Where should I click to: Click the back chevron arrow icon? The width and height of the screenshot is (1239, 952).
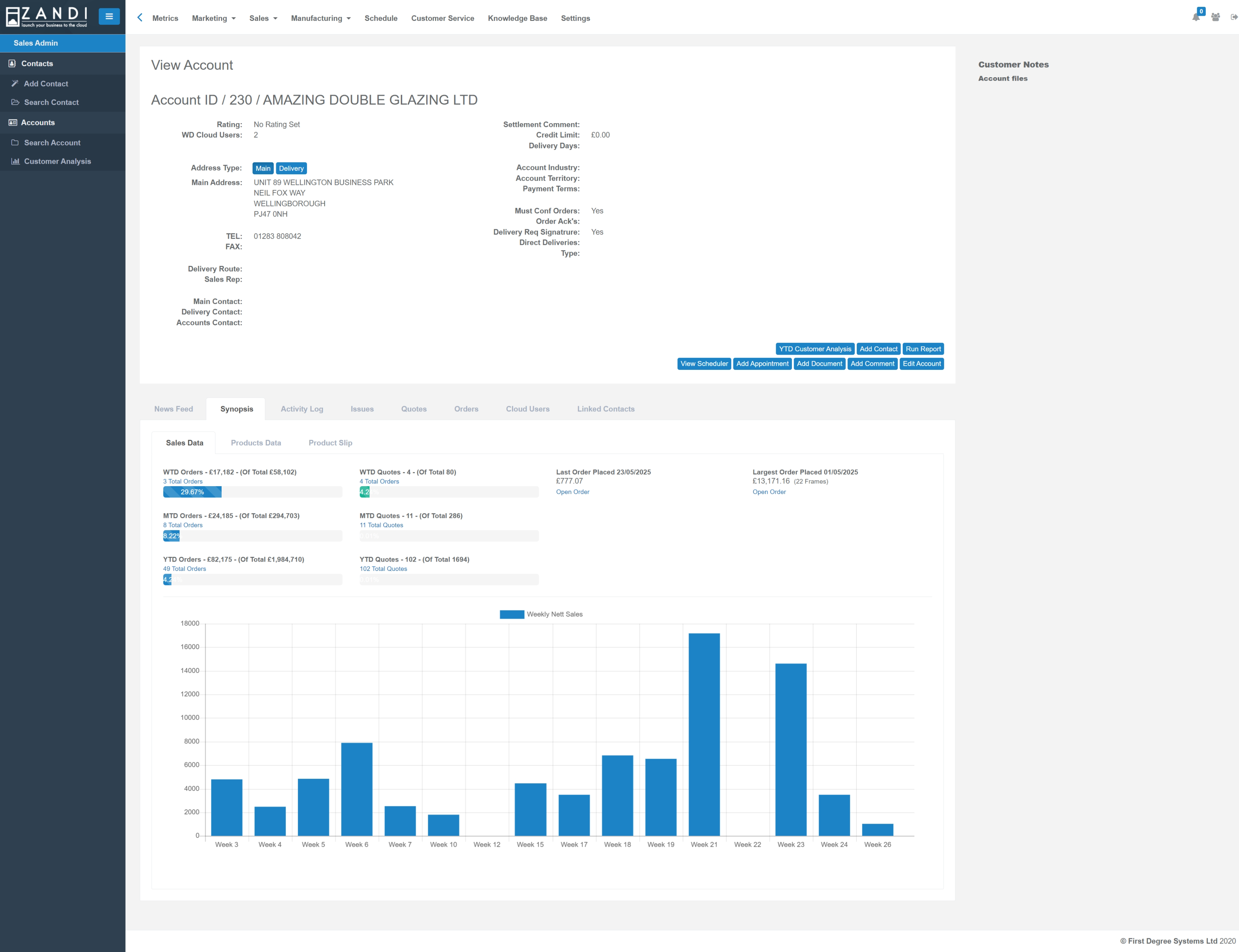point(140,17)
